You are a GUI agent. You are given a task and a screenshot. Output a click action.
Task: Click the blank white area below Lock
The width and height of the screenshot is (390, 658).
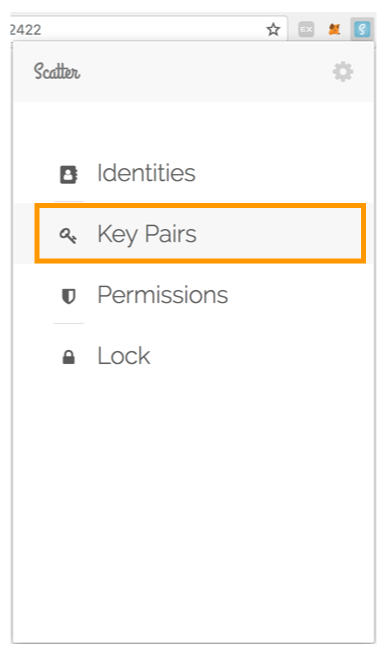tap(193, 504)
